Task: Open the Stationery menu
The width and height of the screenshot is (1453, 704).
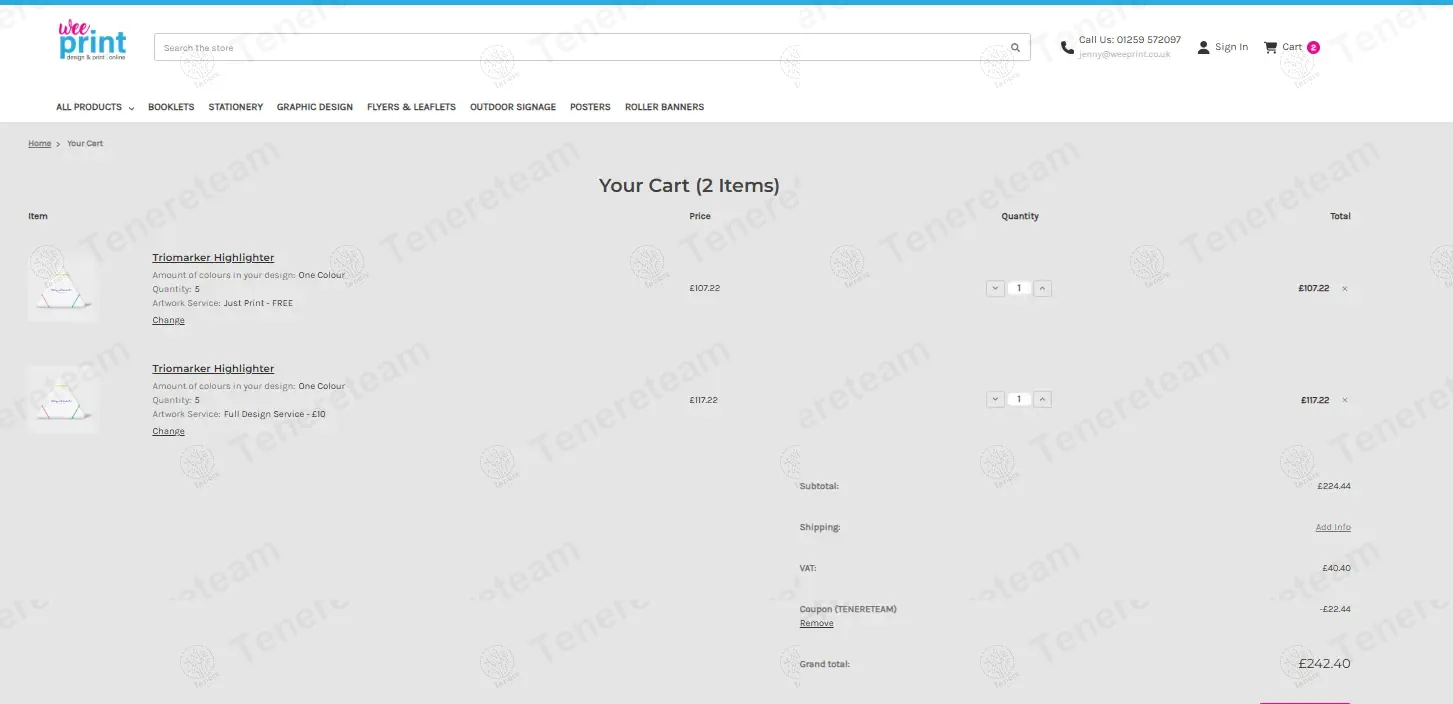Action: [236, 107]
